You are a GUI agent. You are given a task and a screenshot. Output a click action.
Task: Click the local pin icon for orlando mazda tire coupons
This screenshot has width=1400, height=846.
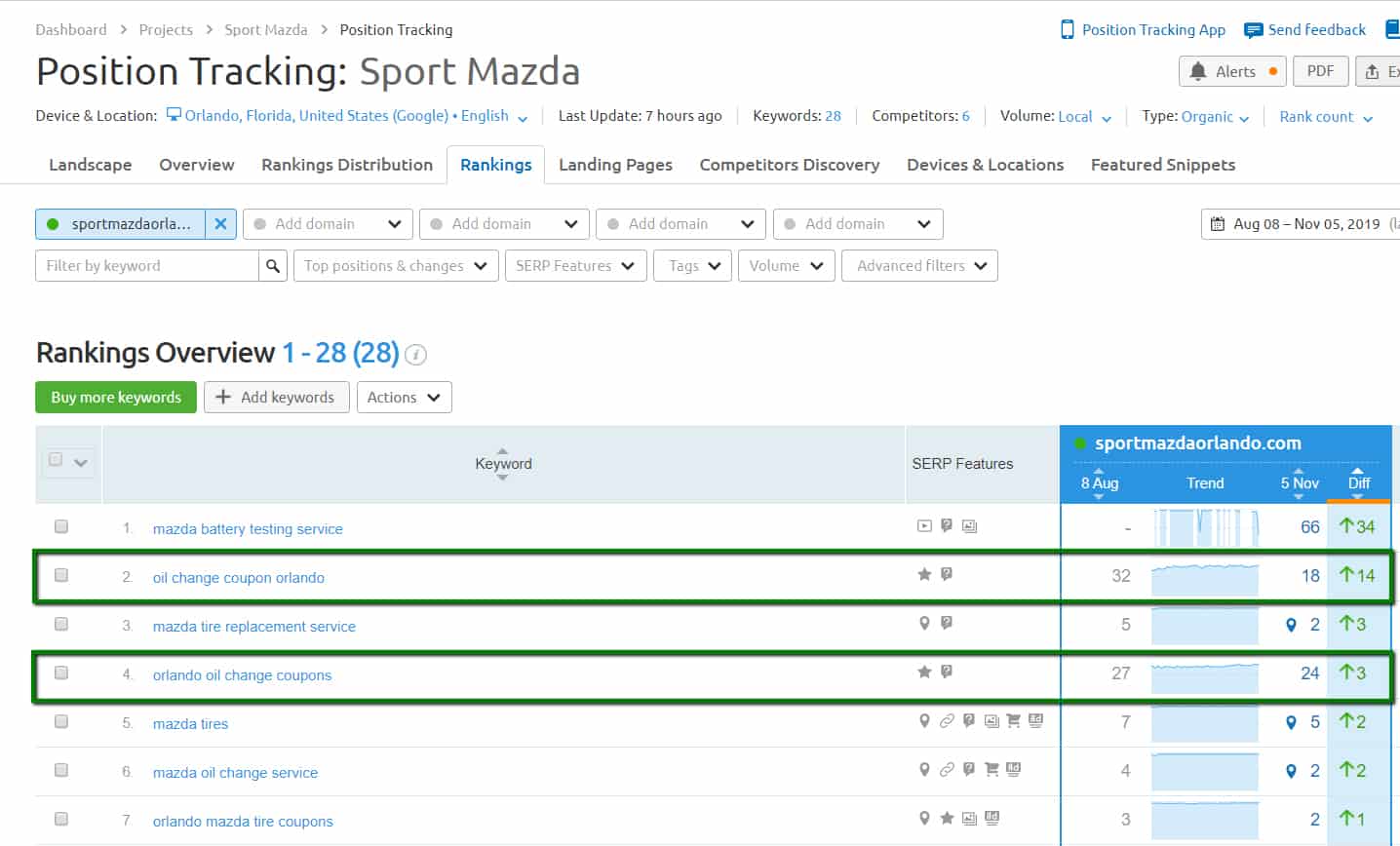(924, 819)
